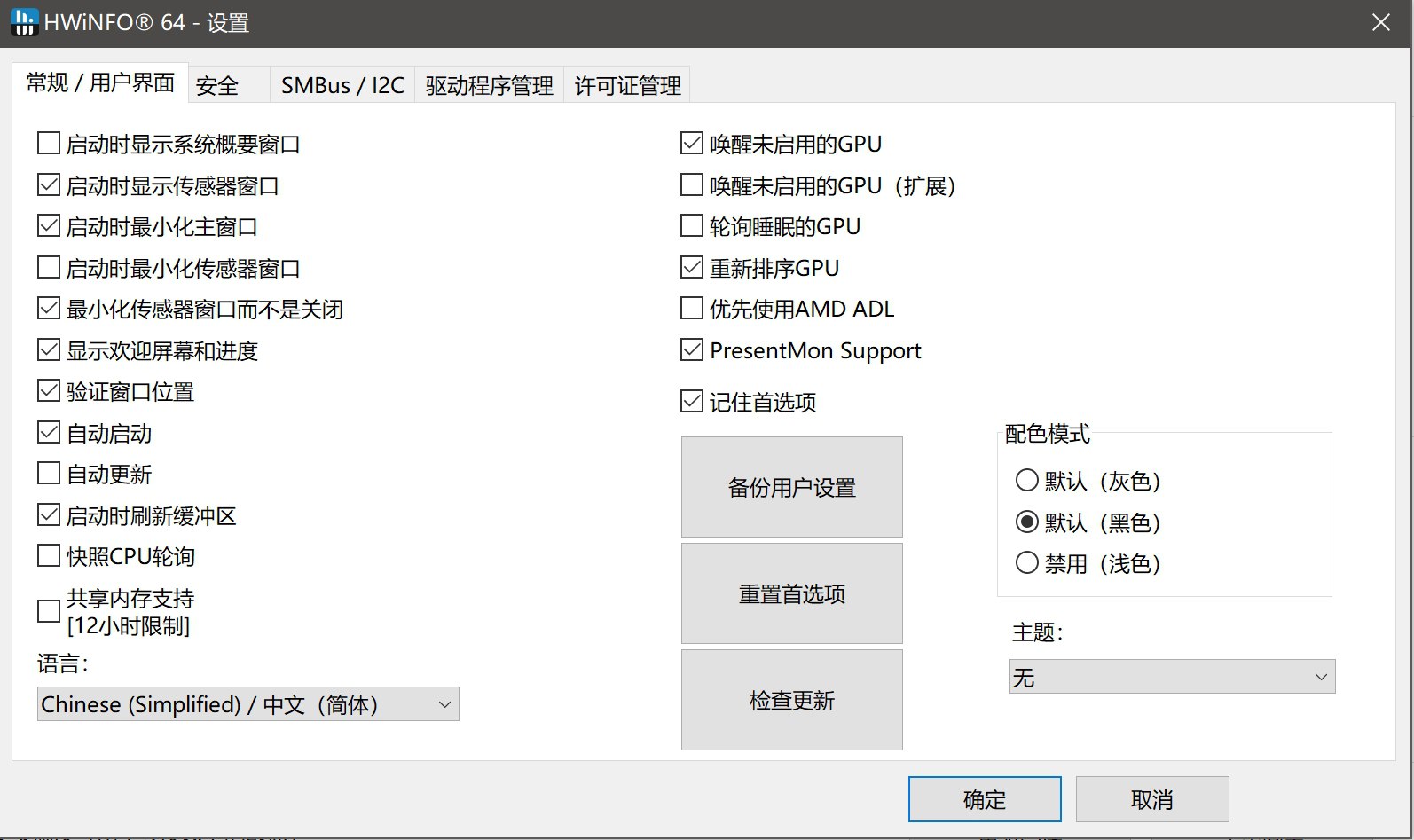Toggle the 自动更新 checkbox
Image resolution: width=1414 pixels, height=840 pixels.
tap(50, 474)
